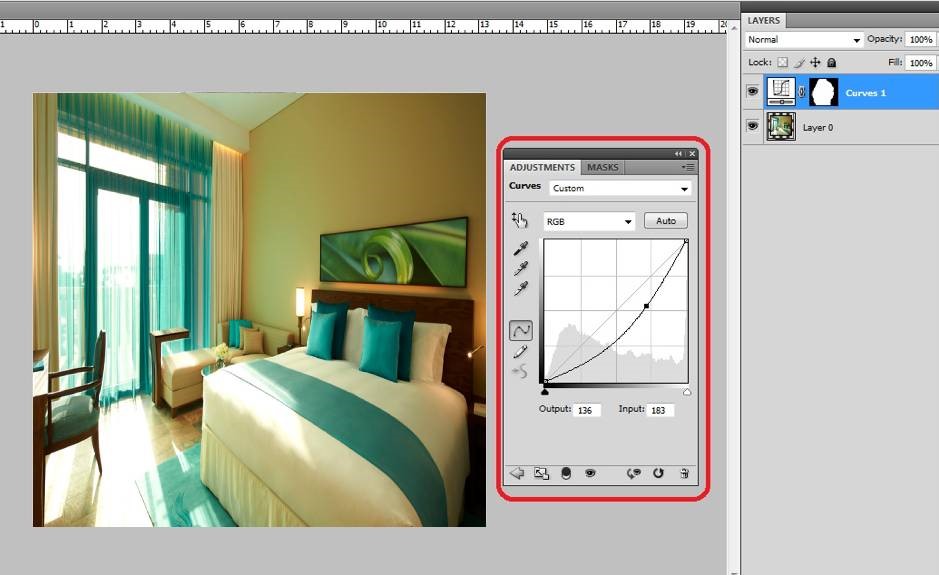Switch to the Masks tab
939x575 pixels.
click(602, 167)
